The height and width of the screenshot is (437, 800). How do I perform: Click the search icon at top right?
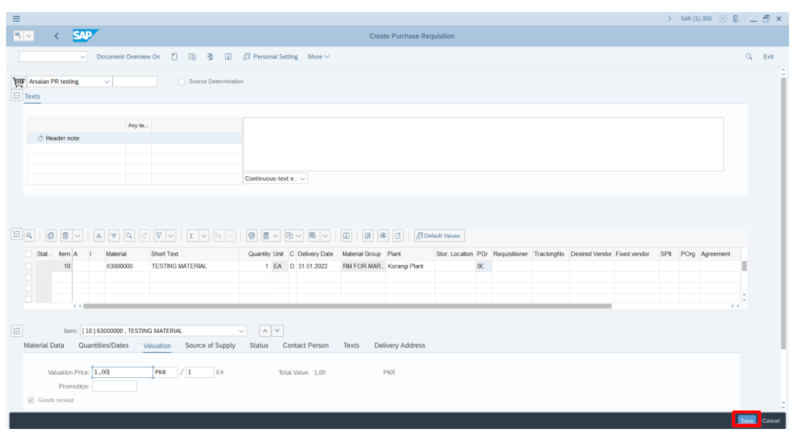pos(748,56)
